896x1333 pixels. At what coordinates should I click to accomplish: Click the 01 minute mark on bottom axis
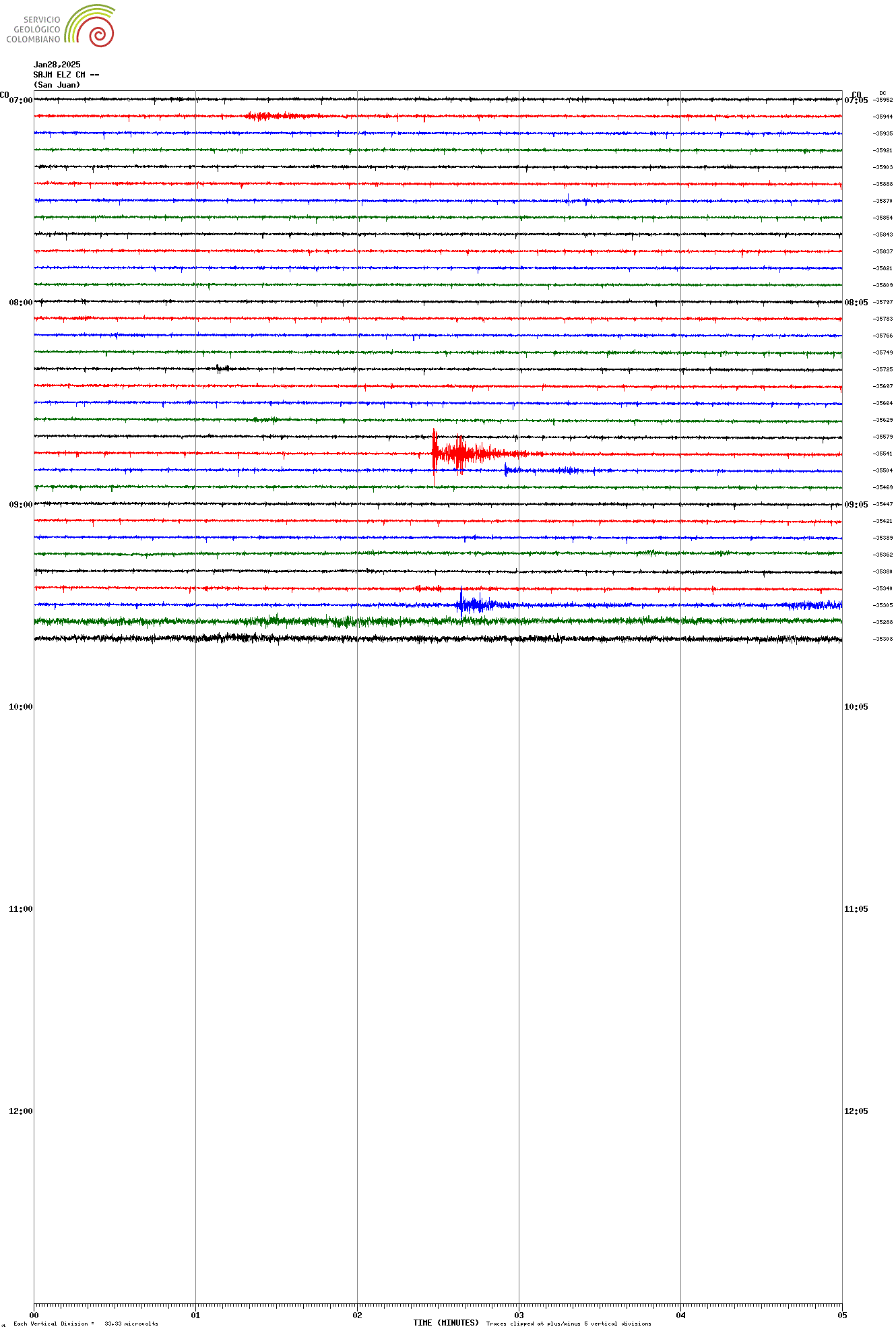(195, 1315)
